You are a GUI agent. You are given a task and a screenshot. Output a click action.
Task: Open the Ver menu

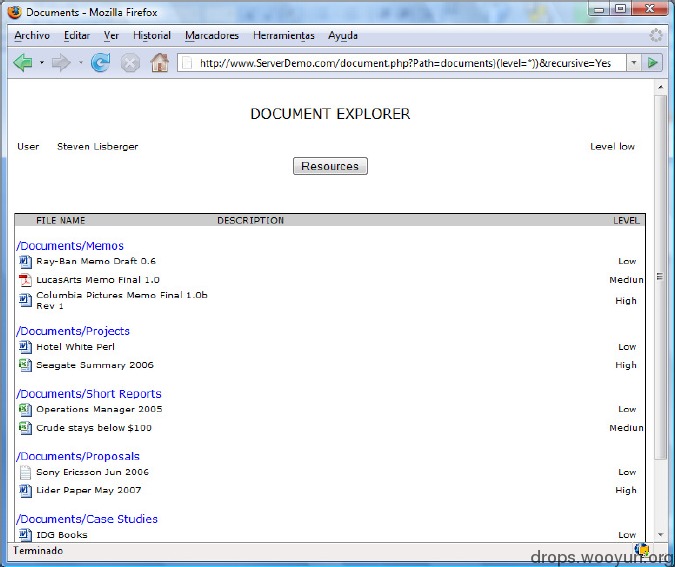(x=111, y=35)
